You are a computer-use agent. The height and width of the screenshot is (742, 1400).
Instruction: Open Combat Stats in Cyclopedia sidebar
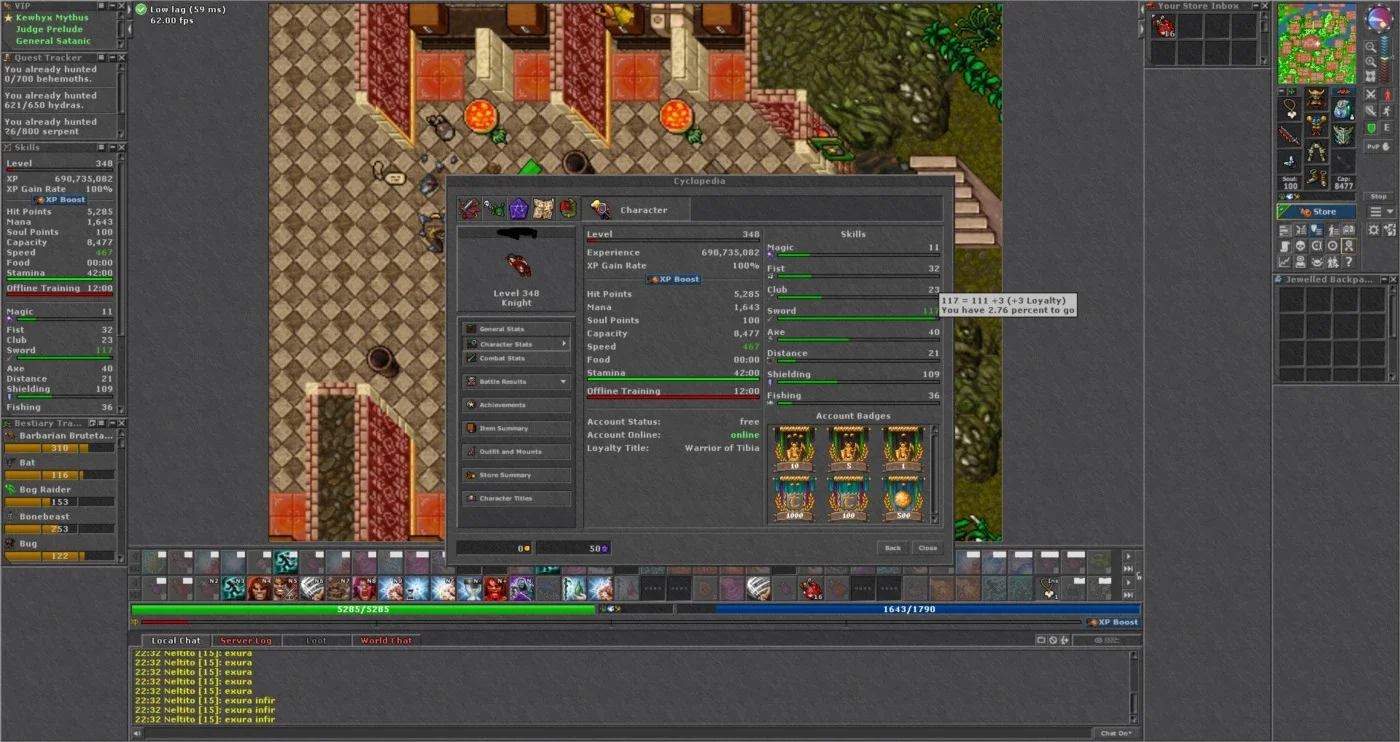(516, 358)
